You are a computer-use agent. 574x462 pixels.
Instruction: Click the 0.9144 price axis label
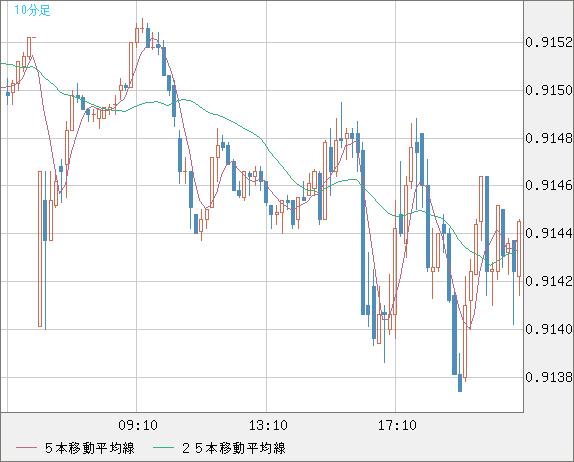point(549,233)
